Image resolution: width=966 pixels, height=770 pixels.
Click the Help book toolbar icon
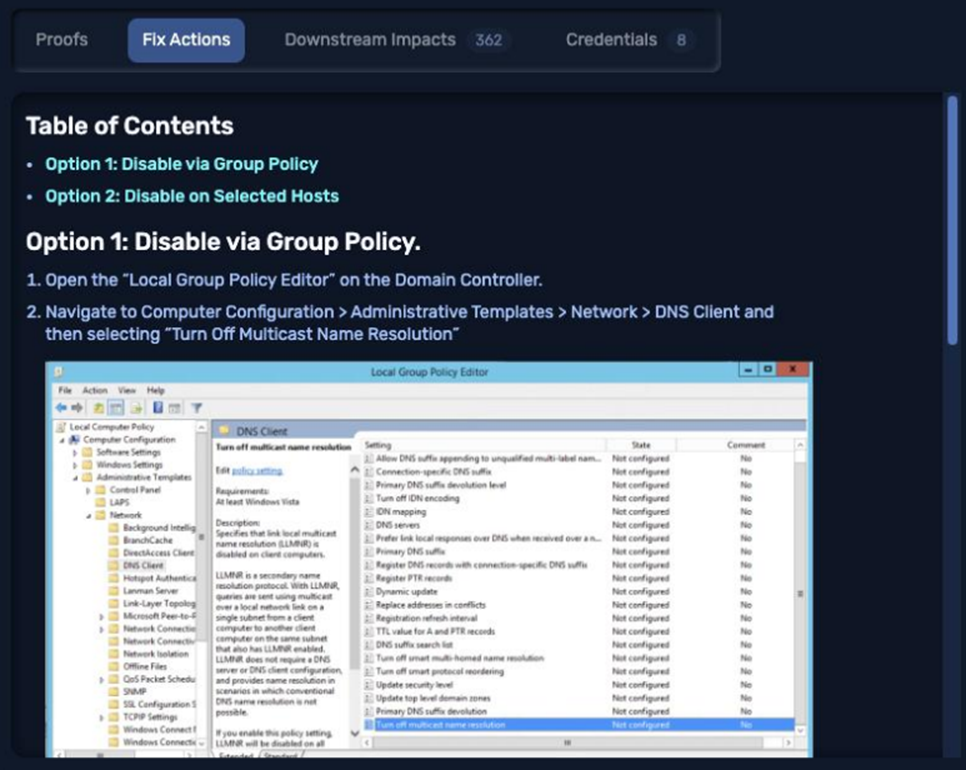pyautogui.click(x=158, y=408)
